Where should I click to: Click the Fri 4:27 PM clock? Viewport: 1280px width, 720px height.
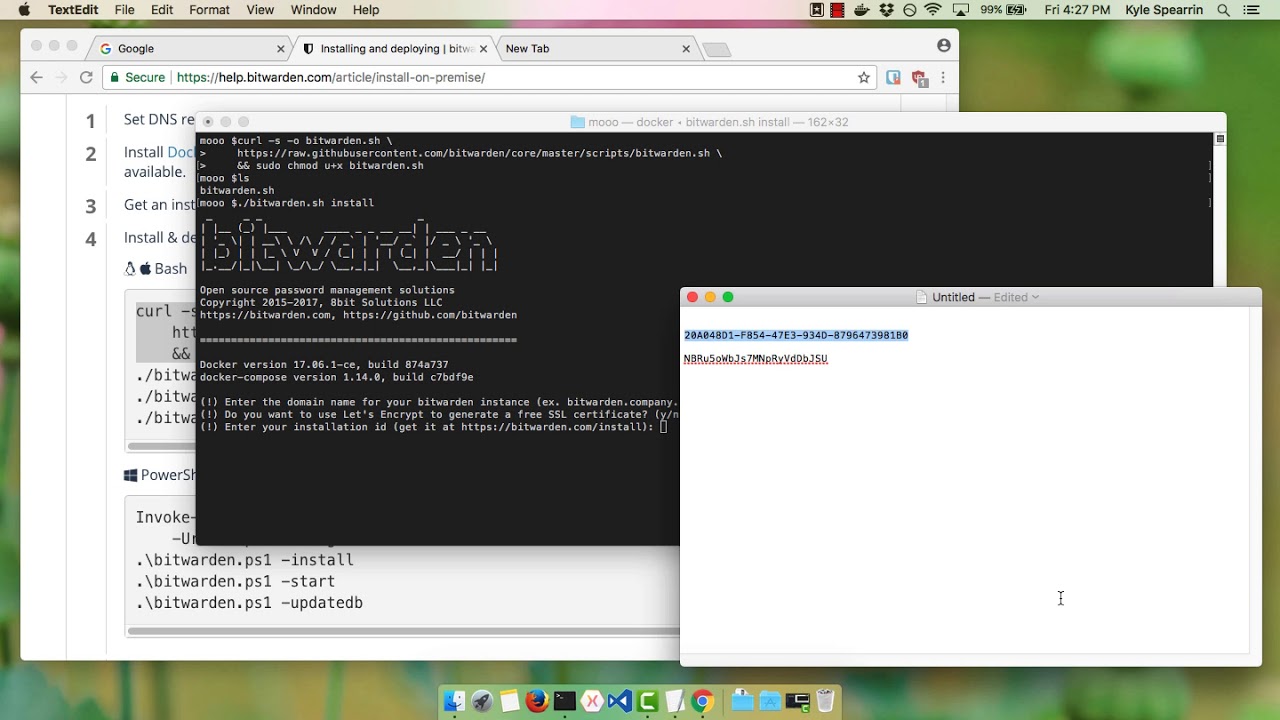[1077, 10]
